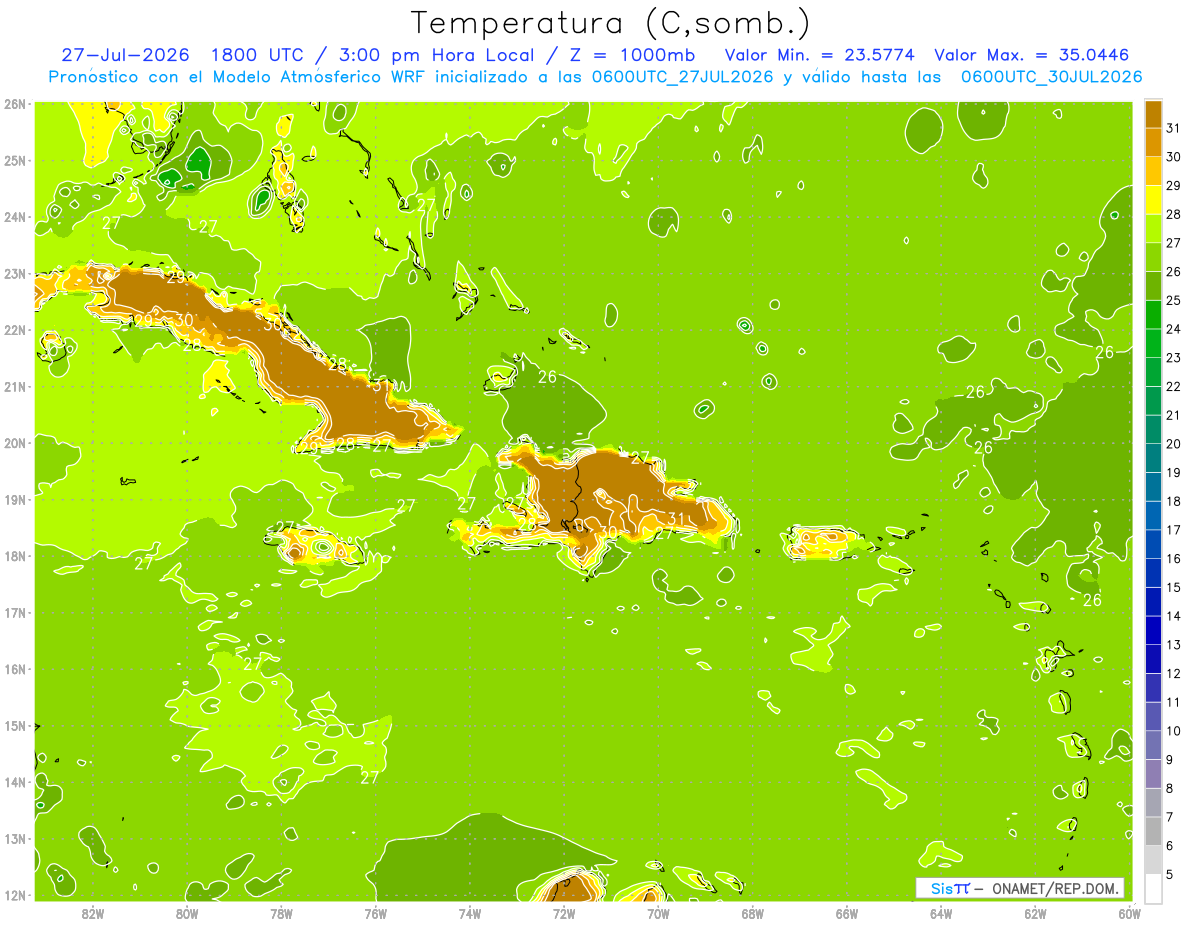Viewport: 1200px width, 927px height.
Task: Select the blue swatch between 15 and 16
Action: click(1153, 573)
